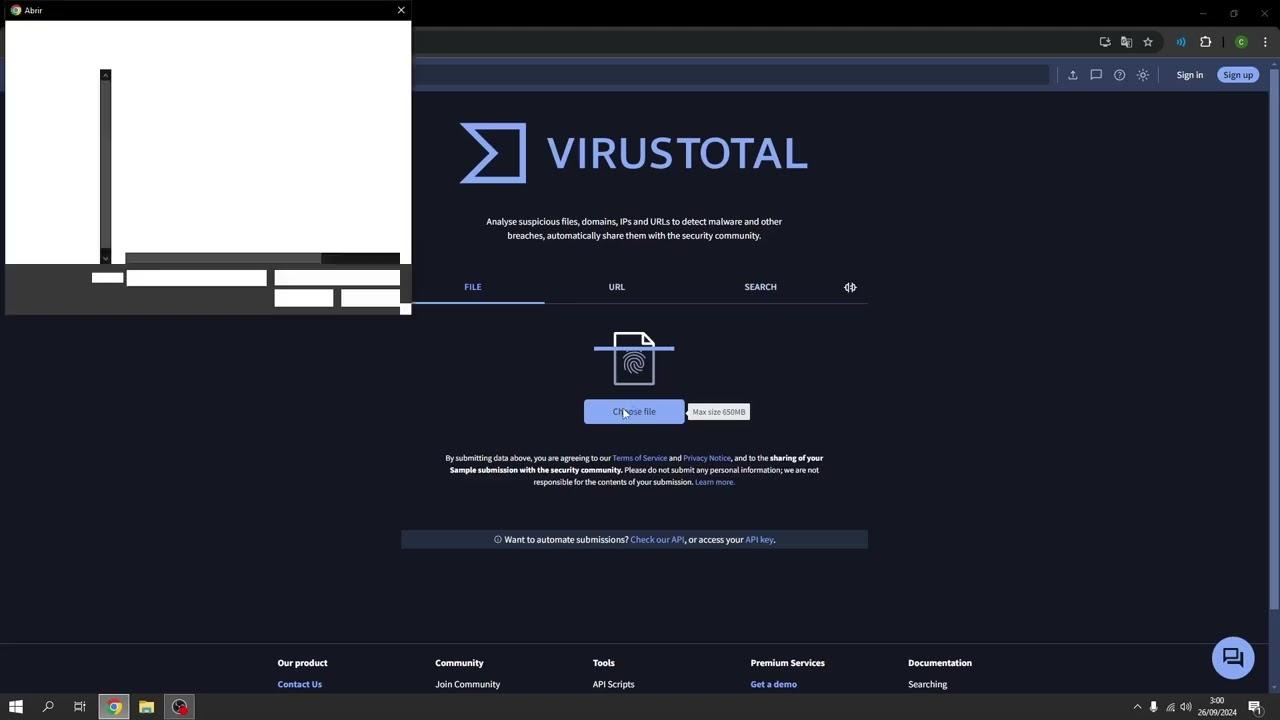The width and height of the screenshot is (1280, 720).
Task: Click the Abrir dialog scrollbar up arrow
Action: coord(105,75)
